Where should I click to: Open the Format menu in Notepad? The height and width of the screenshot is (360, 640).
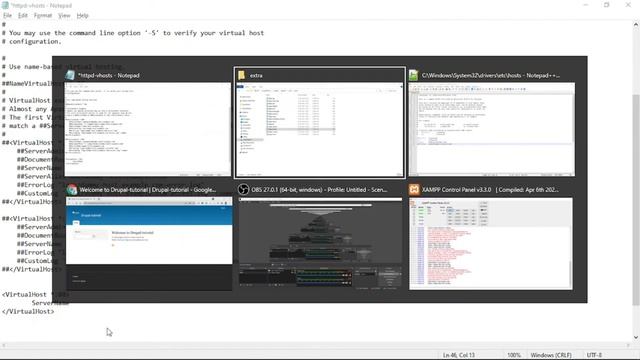[43, 16]
